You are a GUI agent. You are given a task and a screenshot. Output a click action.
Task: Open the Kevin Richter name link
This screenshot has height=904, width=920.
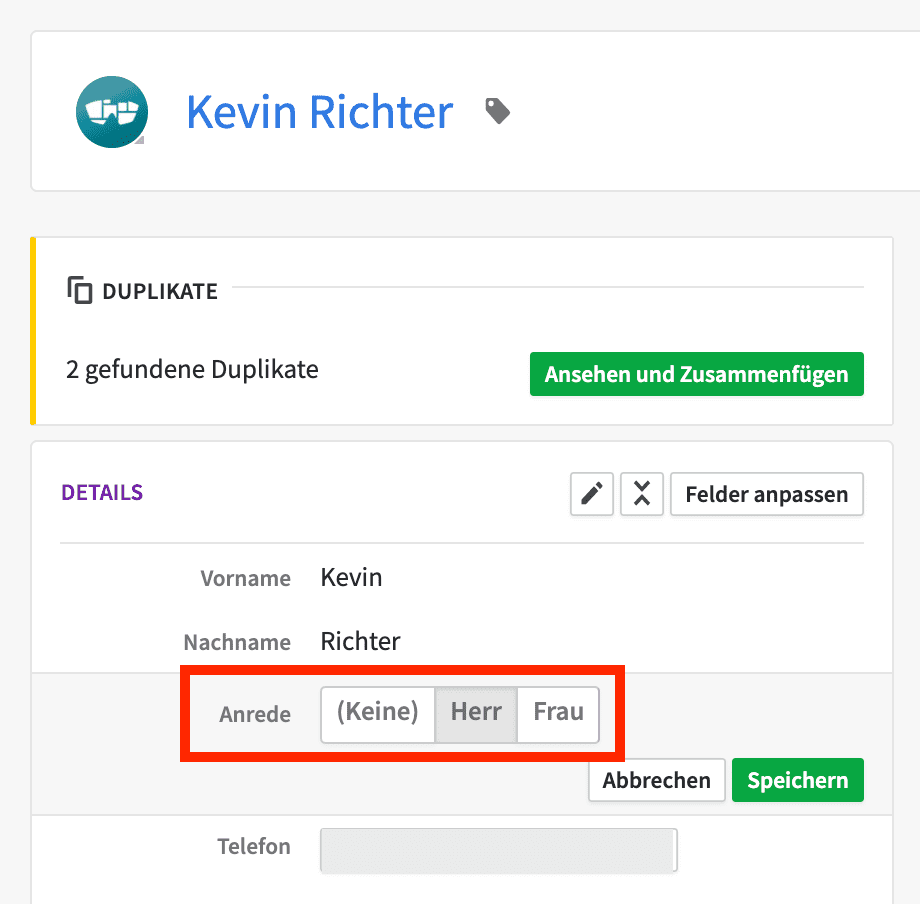pos(320,111)
